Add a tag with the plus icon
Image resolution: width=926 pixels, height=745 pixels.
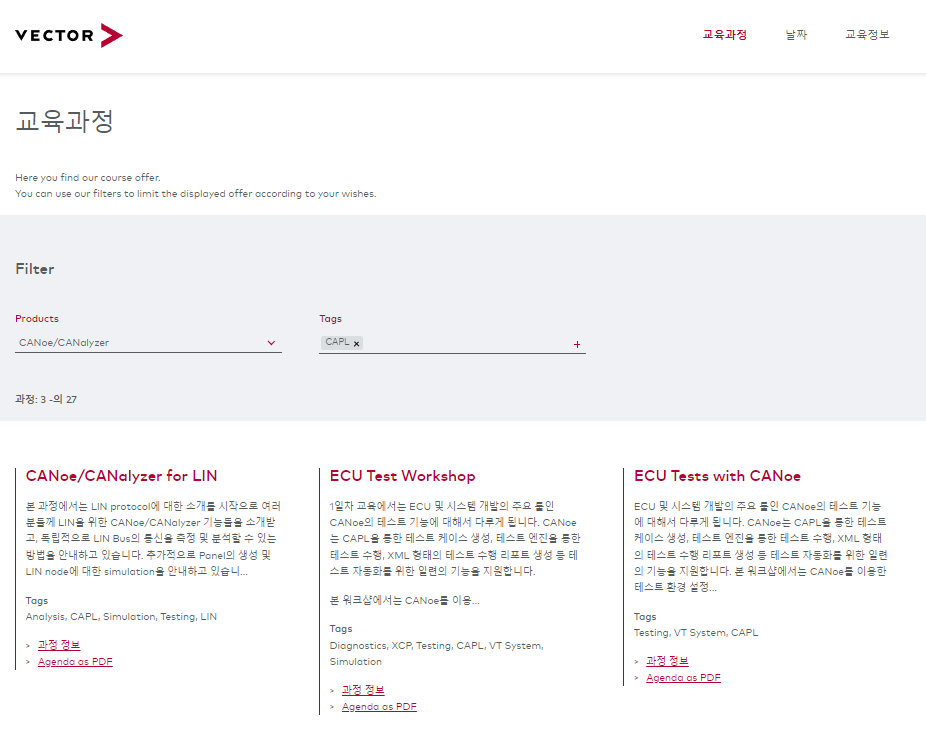[x=577, y=344]
